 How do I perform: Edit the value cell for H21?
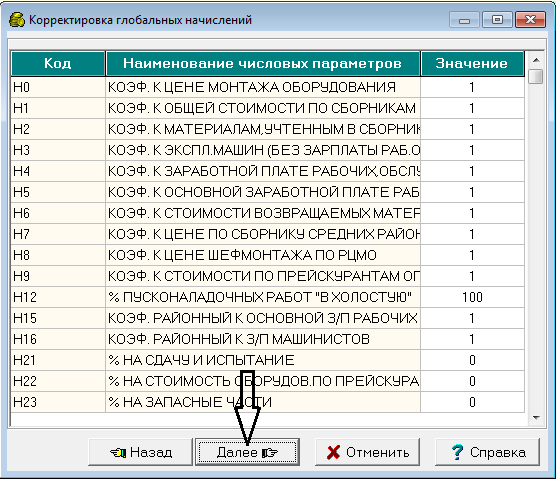[472, 360]
